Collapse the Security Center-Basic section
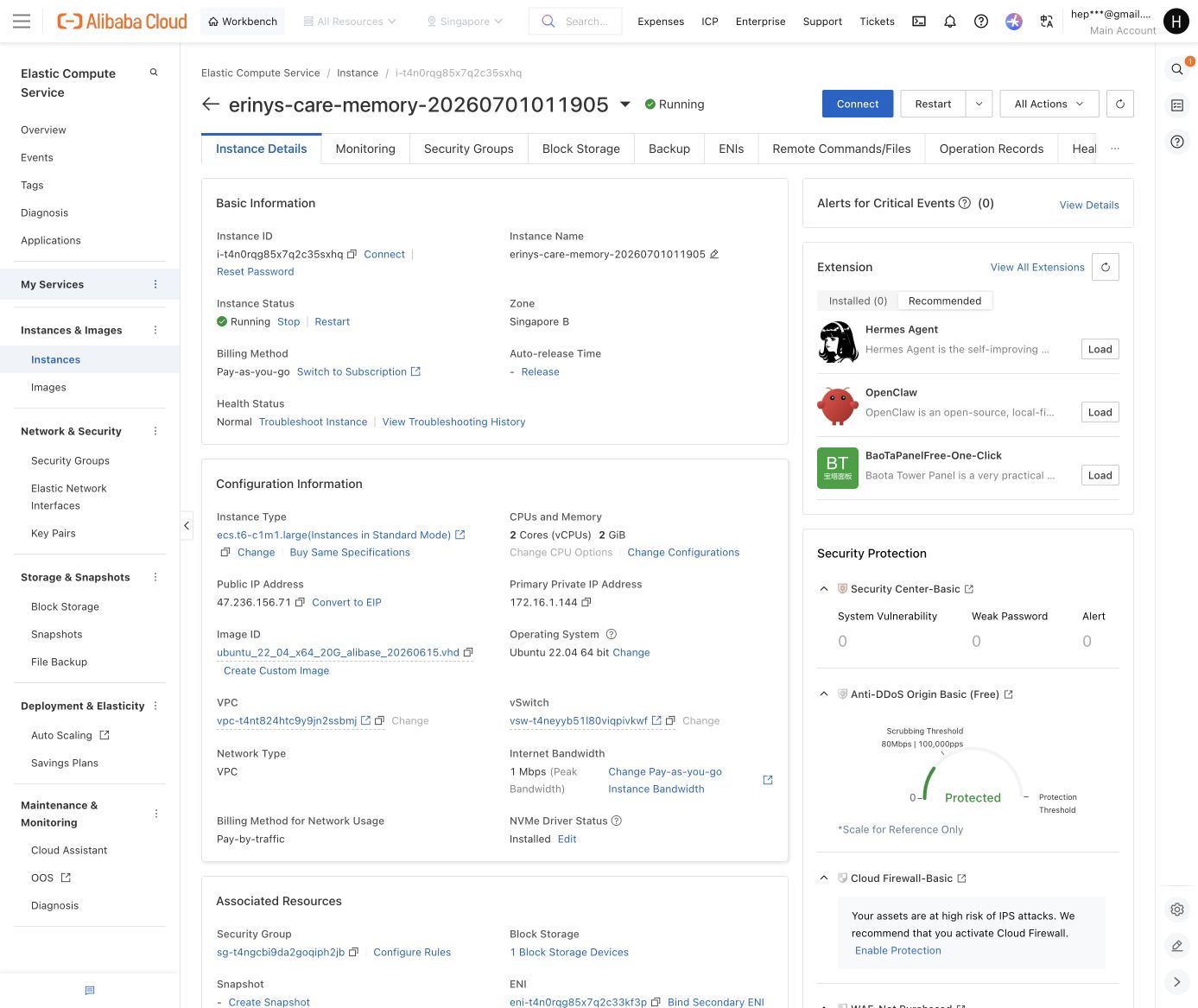The width and height of the screenshot is (1198, 1008). pos(824,589)
